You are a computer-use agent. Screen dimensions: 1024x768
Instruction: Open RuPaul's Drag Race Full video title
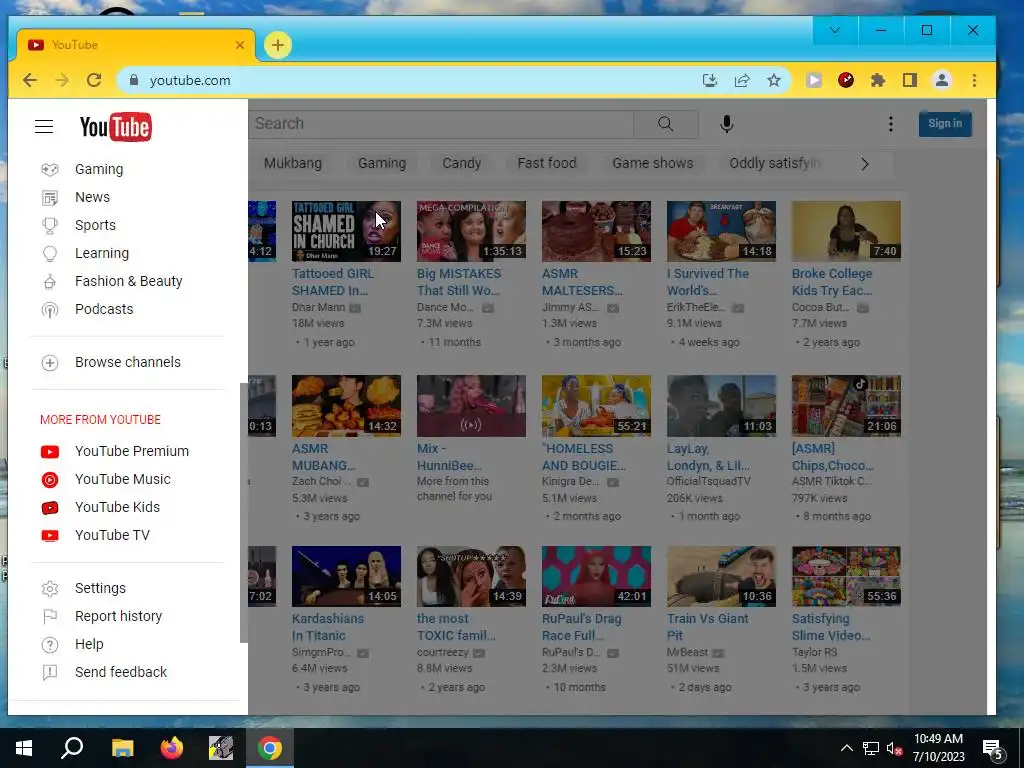coord(581,627)
